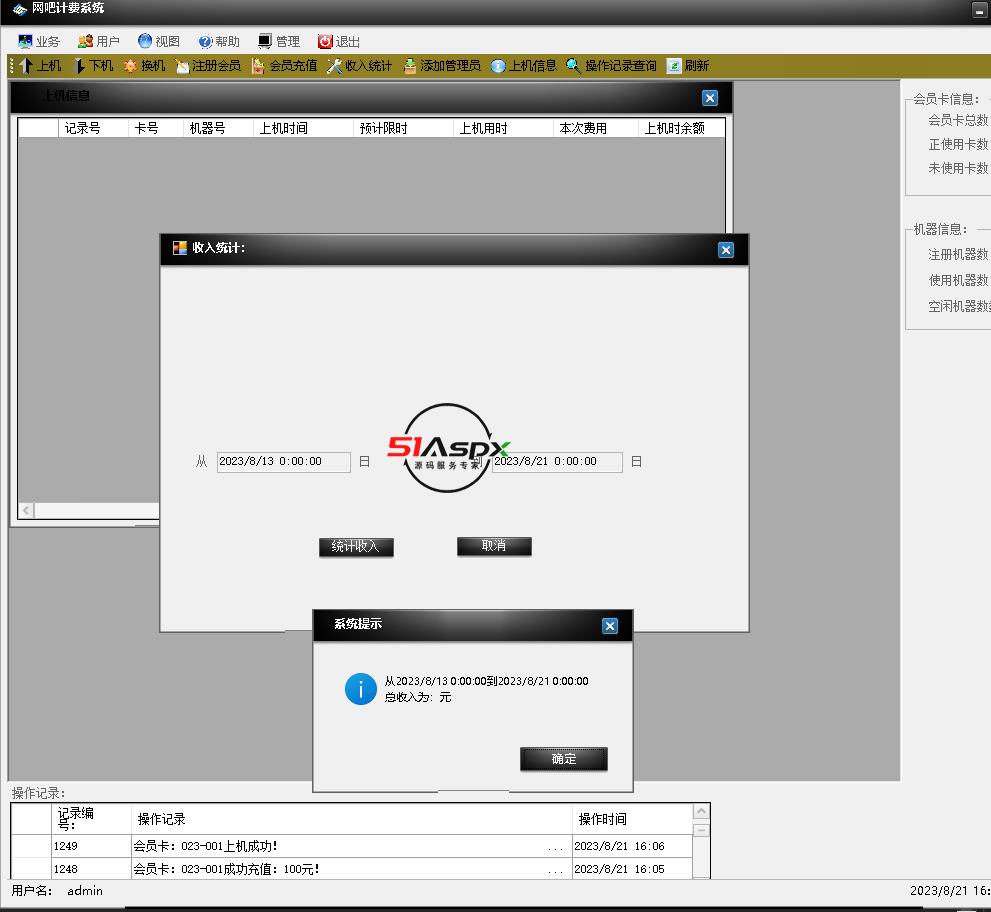This screenshot has width=991, height=912.
Task: Select log row 1248 成功充值 100元
Action: pos(352,869)
